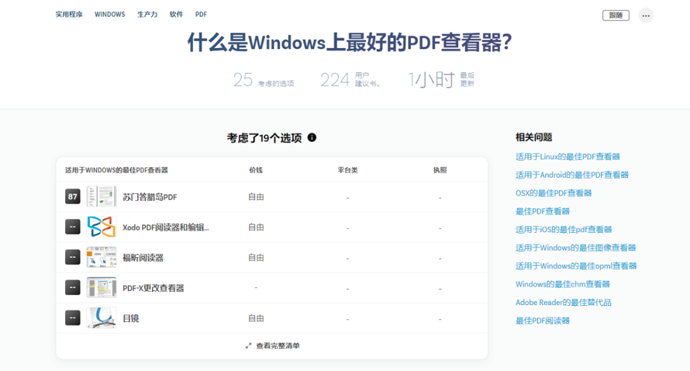Select the WINDOWS category tag
This screenshot has width=690, height=371.
[x=110, y=15]
